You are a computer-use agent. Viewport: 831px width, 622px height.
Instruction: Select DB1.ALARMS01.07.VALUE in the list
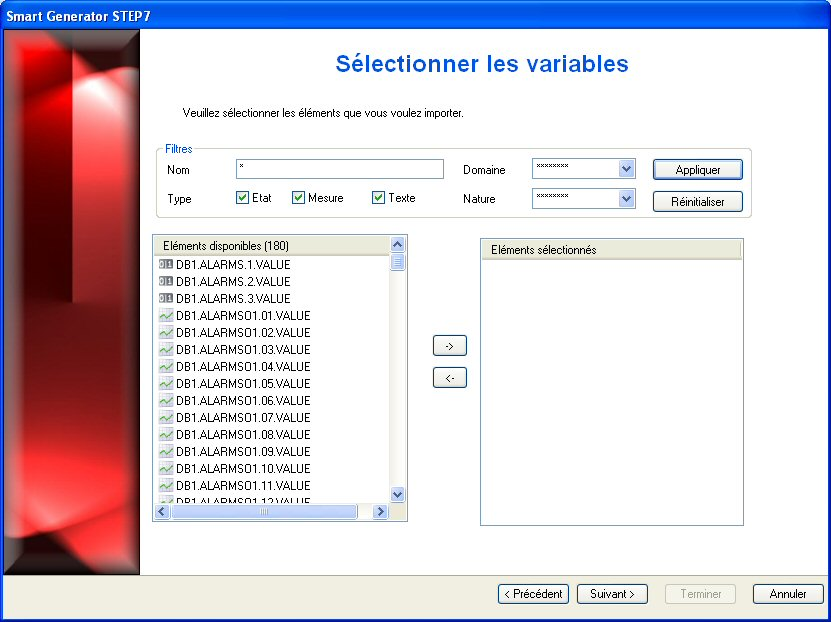click(x=243, y=417)
